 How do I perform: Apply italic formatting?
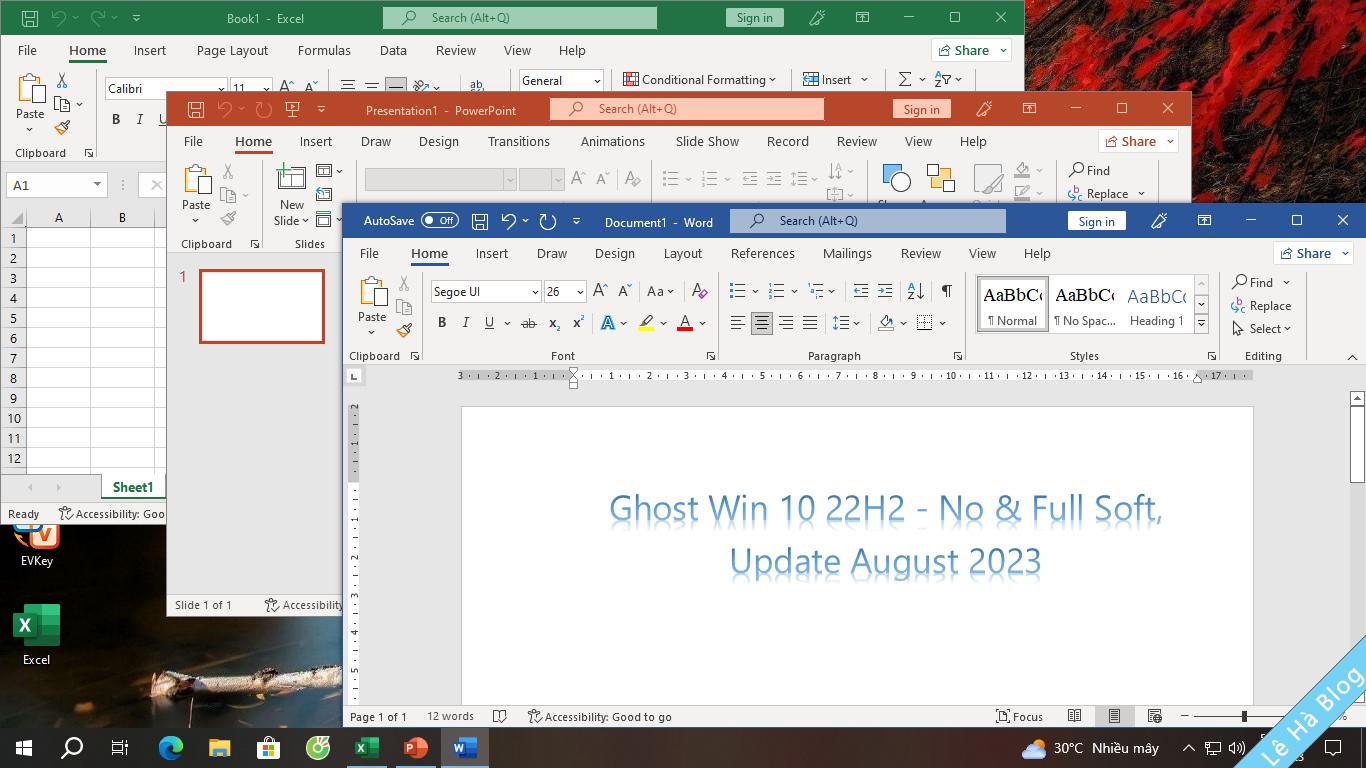tap(465, 322)
